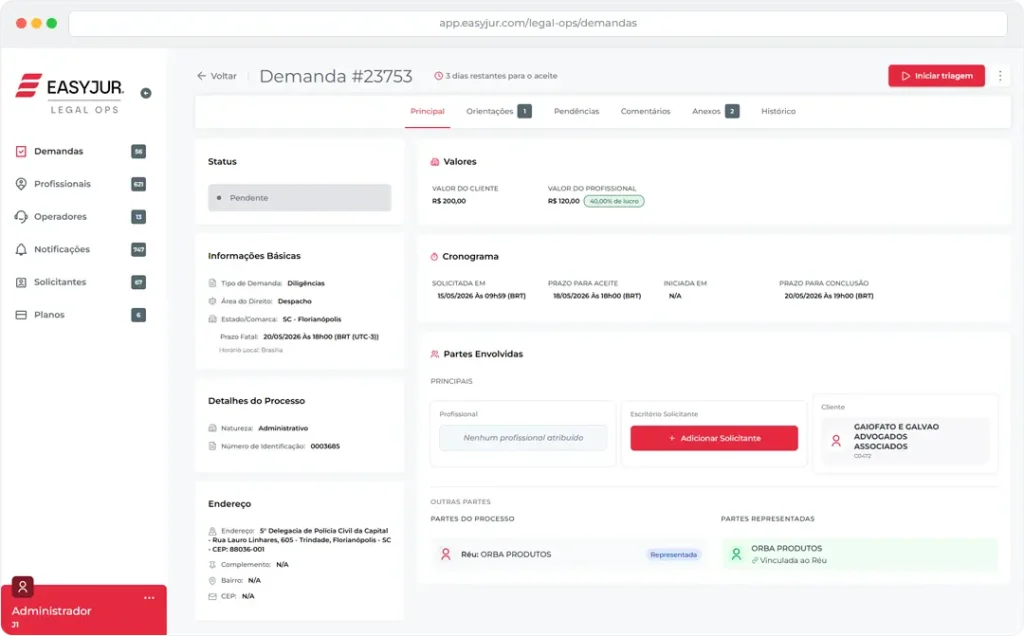Click the Iniciar triagem button

[x=936, y=76]
